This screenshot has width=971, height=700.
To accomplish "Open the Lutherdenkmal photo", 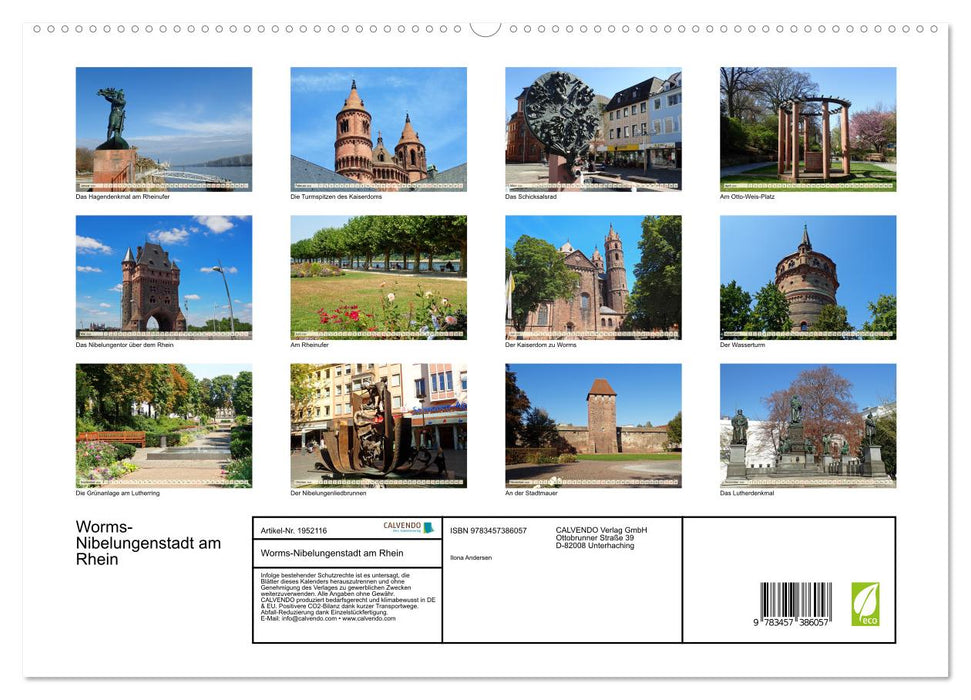I will [808, 425].
